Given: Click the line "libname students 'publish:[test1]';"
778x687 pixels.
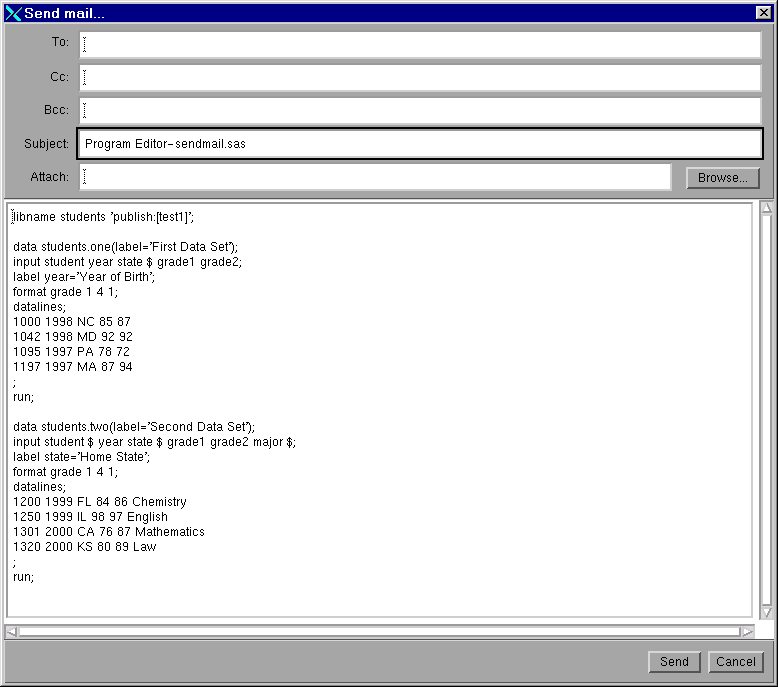Looking at the screenshot, I should tap(103, 217).
